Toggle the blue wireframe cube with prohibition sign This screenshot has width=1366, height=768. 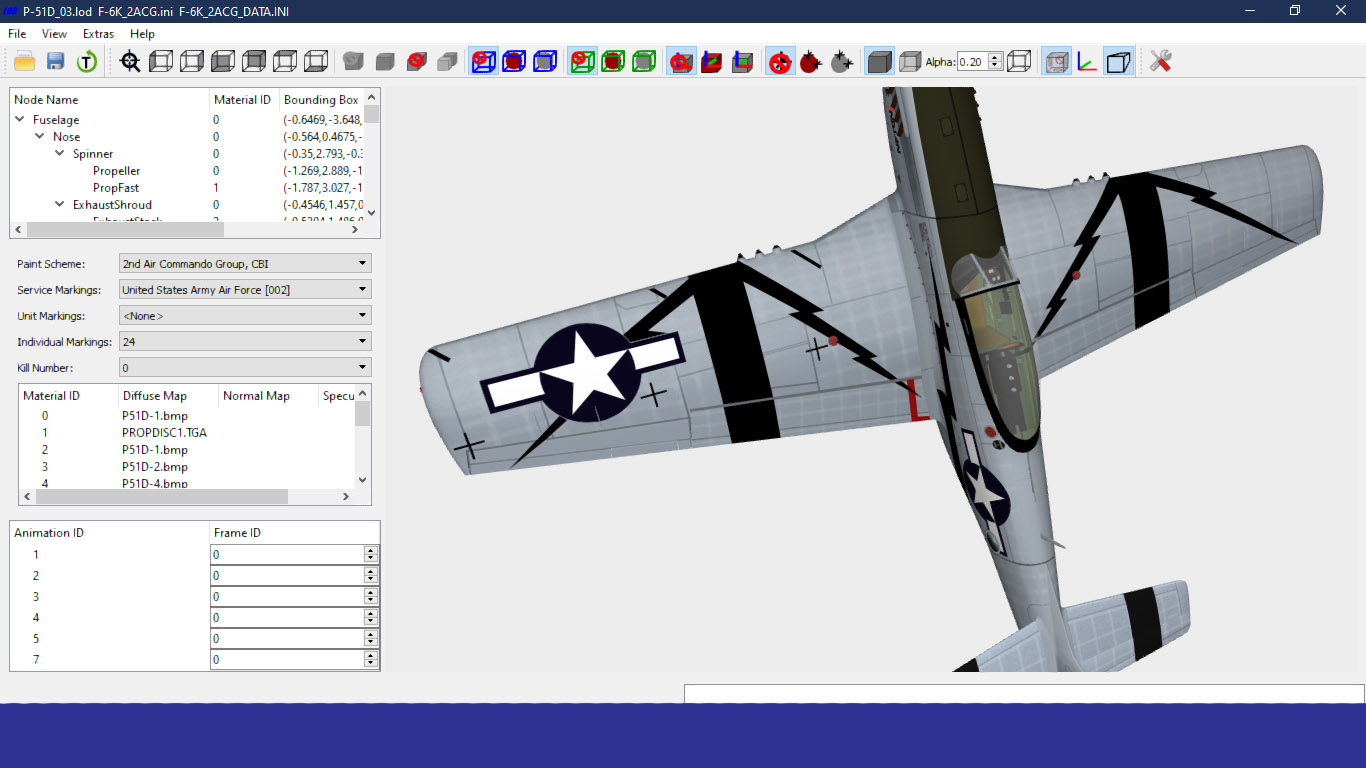483,62
